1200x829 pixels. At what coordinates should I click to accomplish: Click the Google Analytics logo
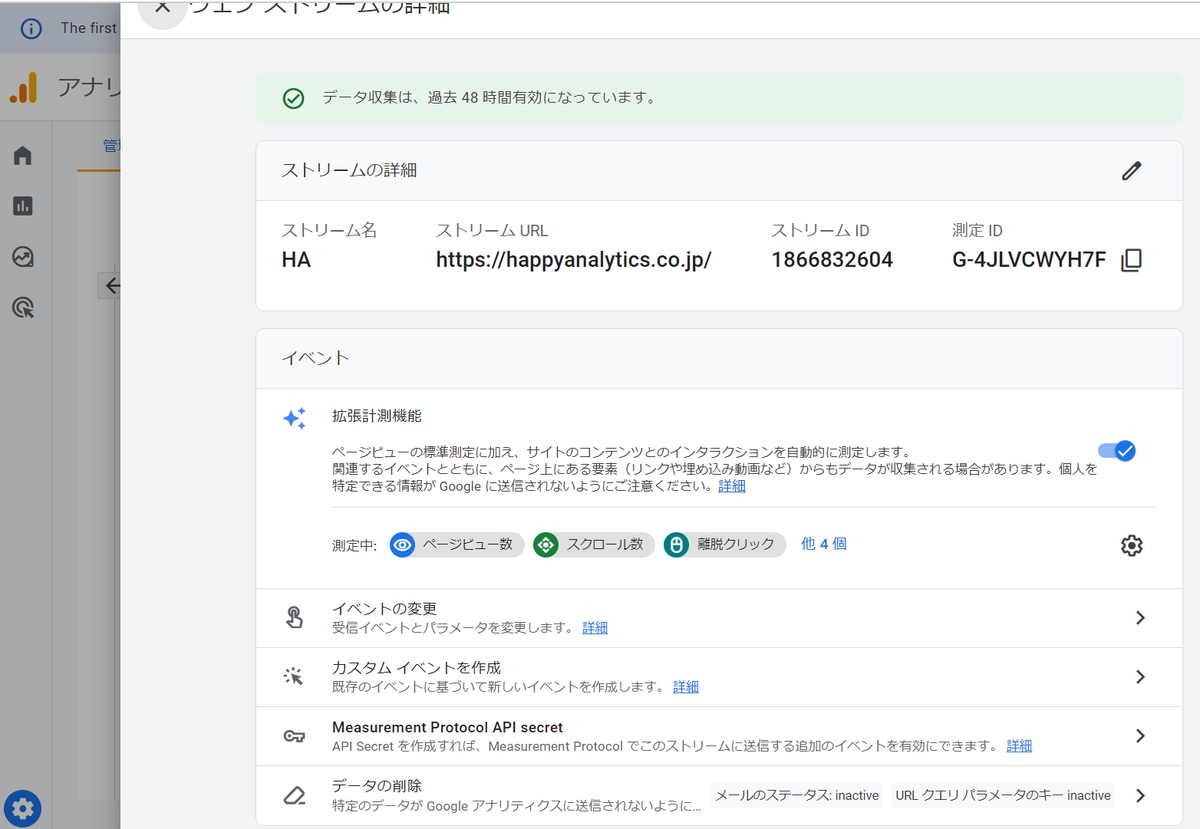click(21, 88)
